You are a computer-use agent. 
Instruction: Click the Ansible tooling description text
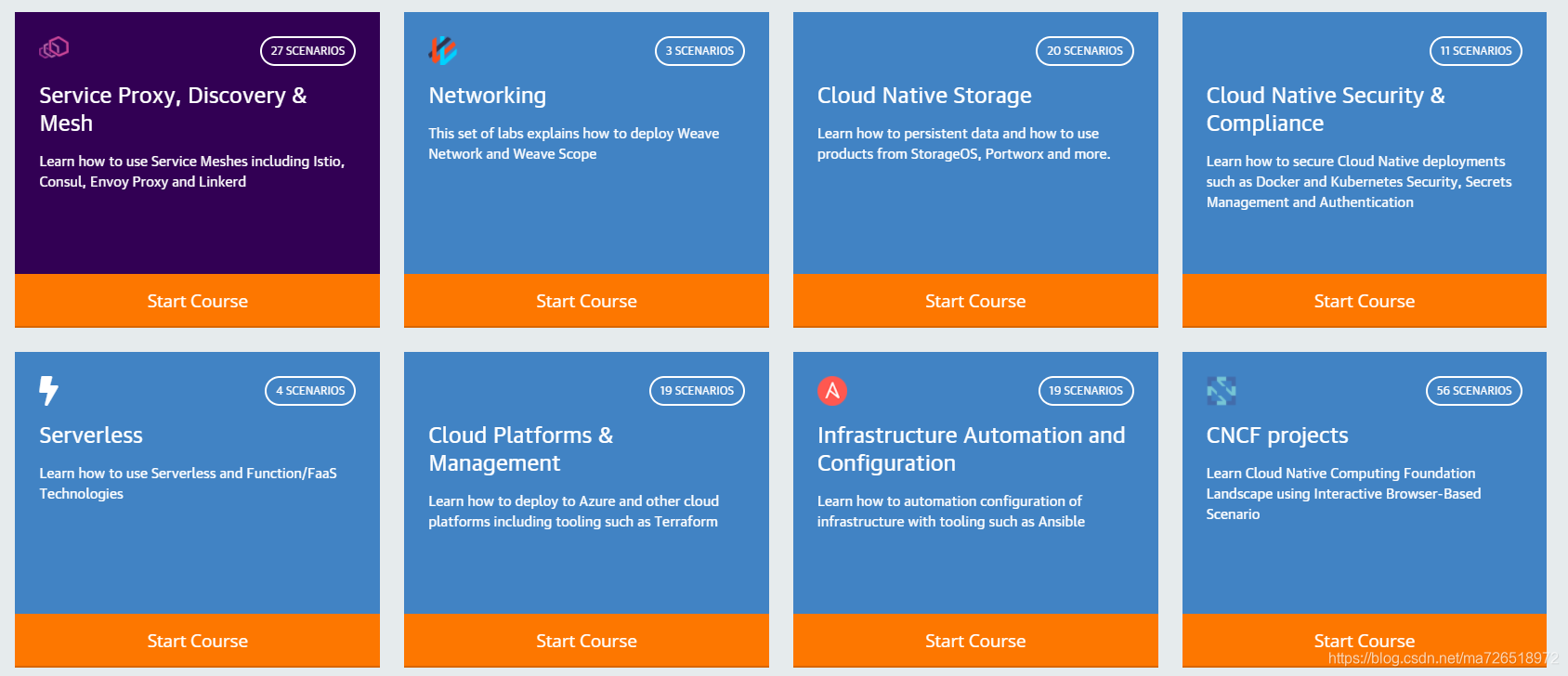point(951,512)
